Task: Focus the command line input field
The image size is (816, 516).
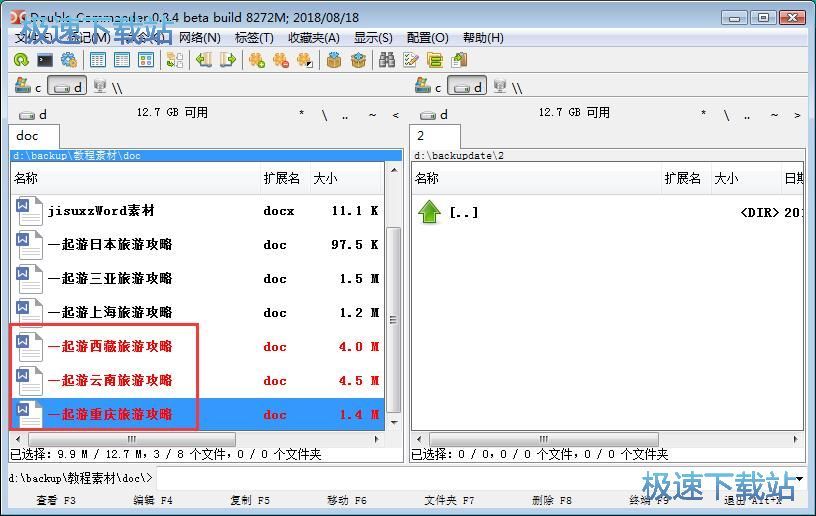Action: click(474, 478)
